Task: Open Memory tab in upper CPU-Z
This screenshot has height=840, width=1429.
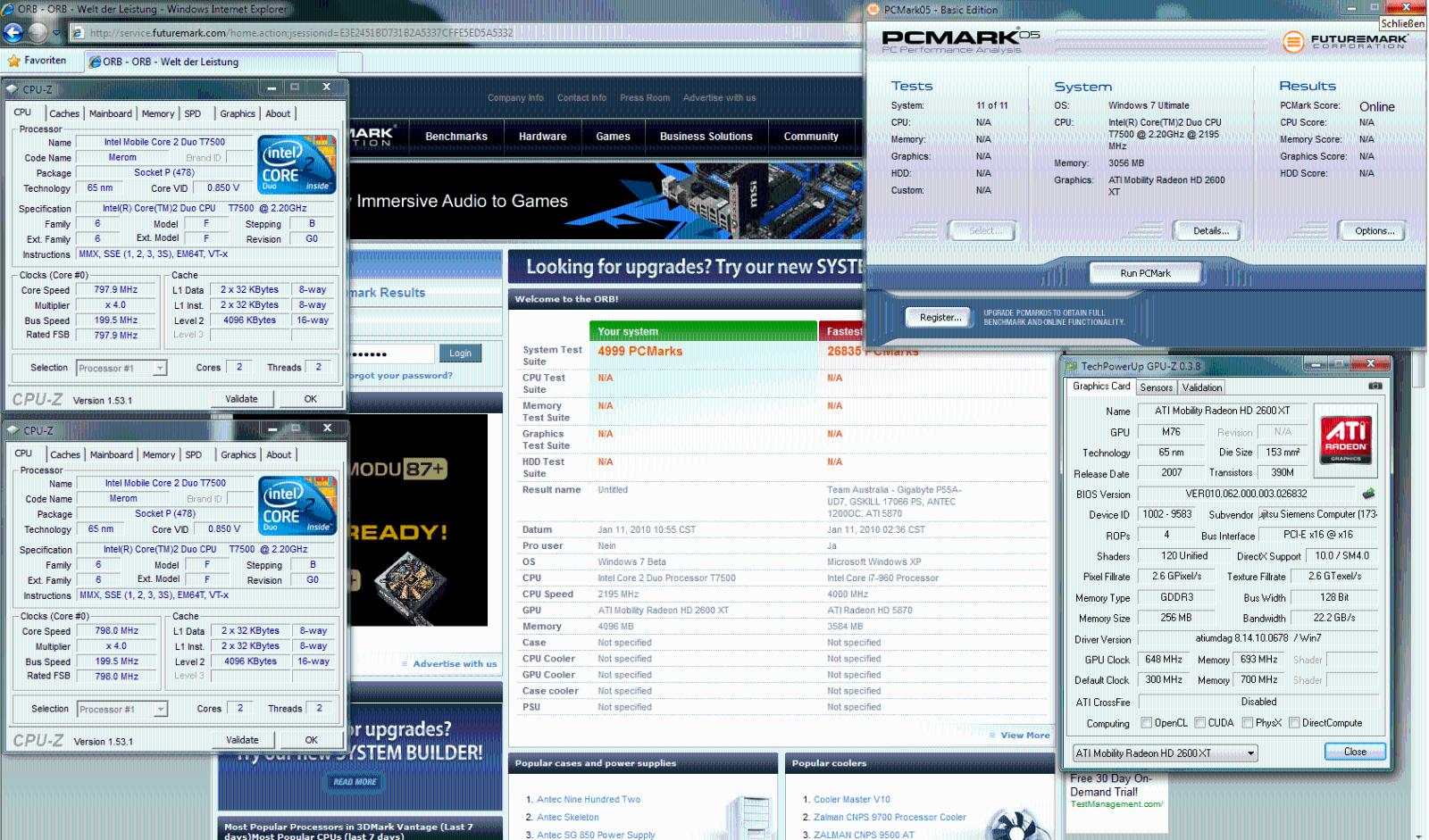Action: pyautogui.click(x=158, y=114)
